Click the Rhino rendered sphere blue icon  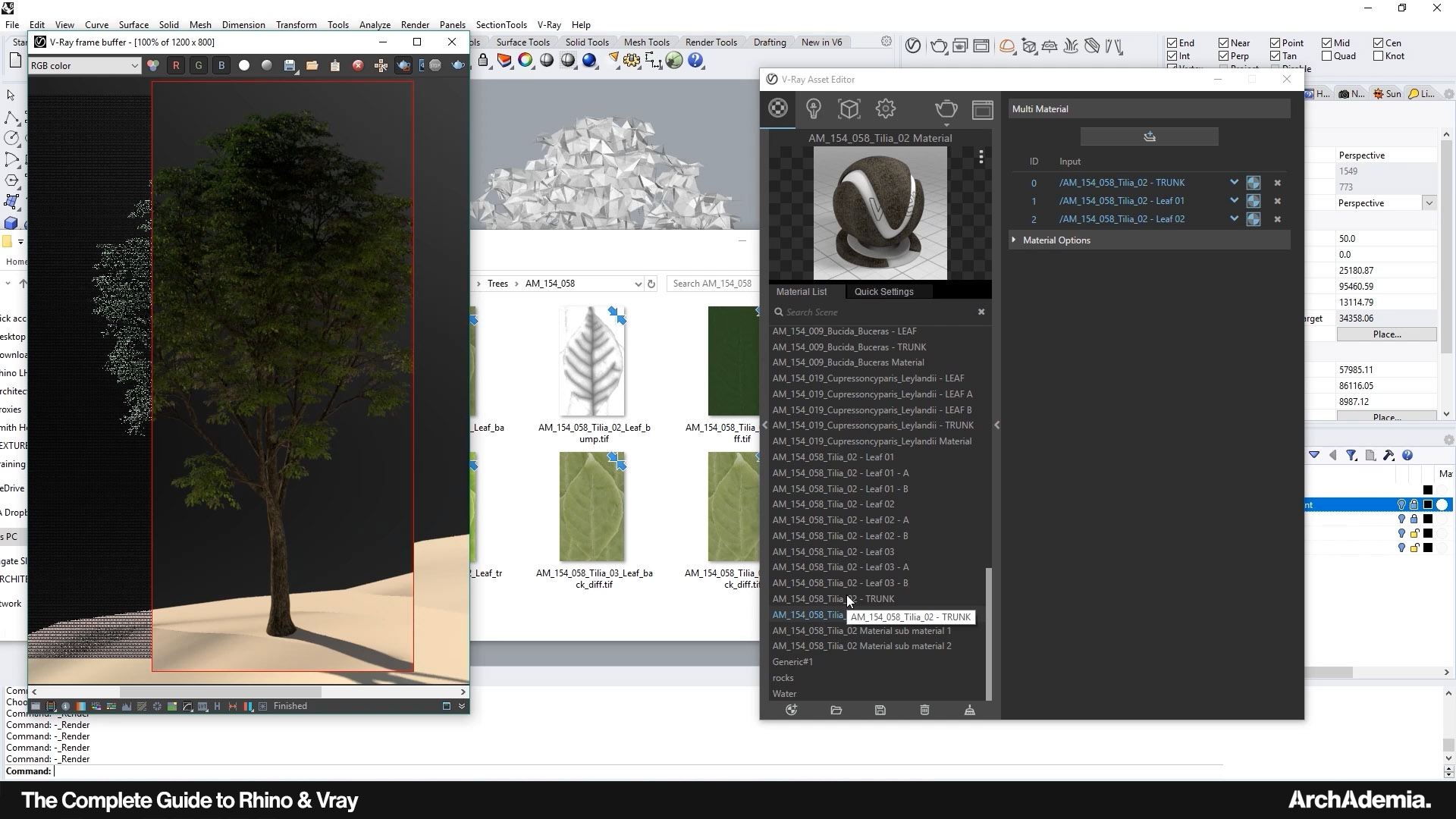coord(589,61)
